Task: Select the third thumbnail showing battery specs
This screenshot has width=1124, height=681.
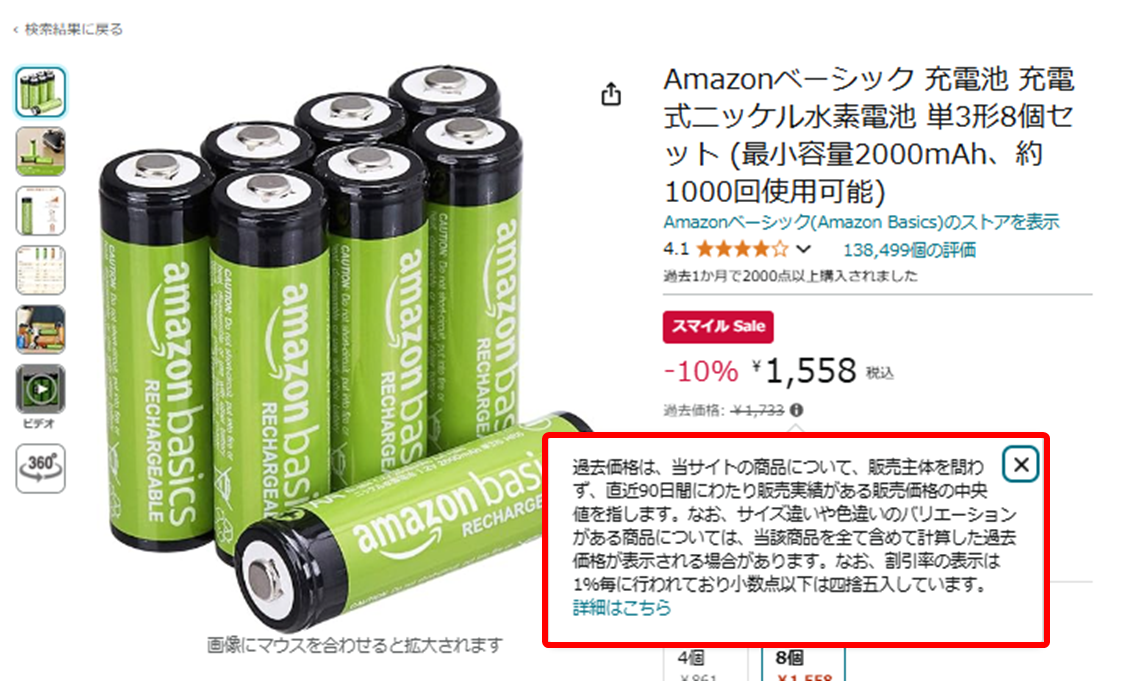Action: 41,211
